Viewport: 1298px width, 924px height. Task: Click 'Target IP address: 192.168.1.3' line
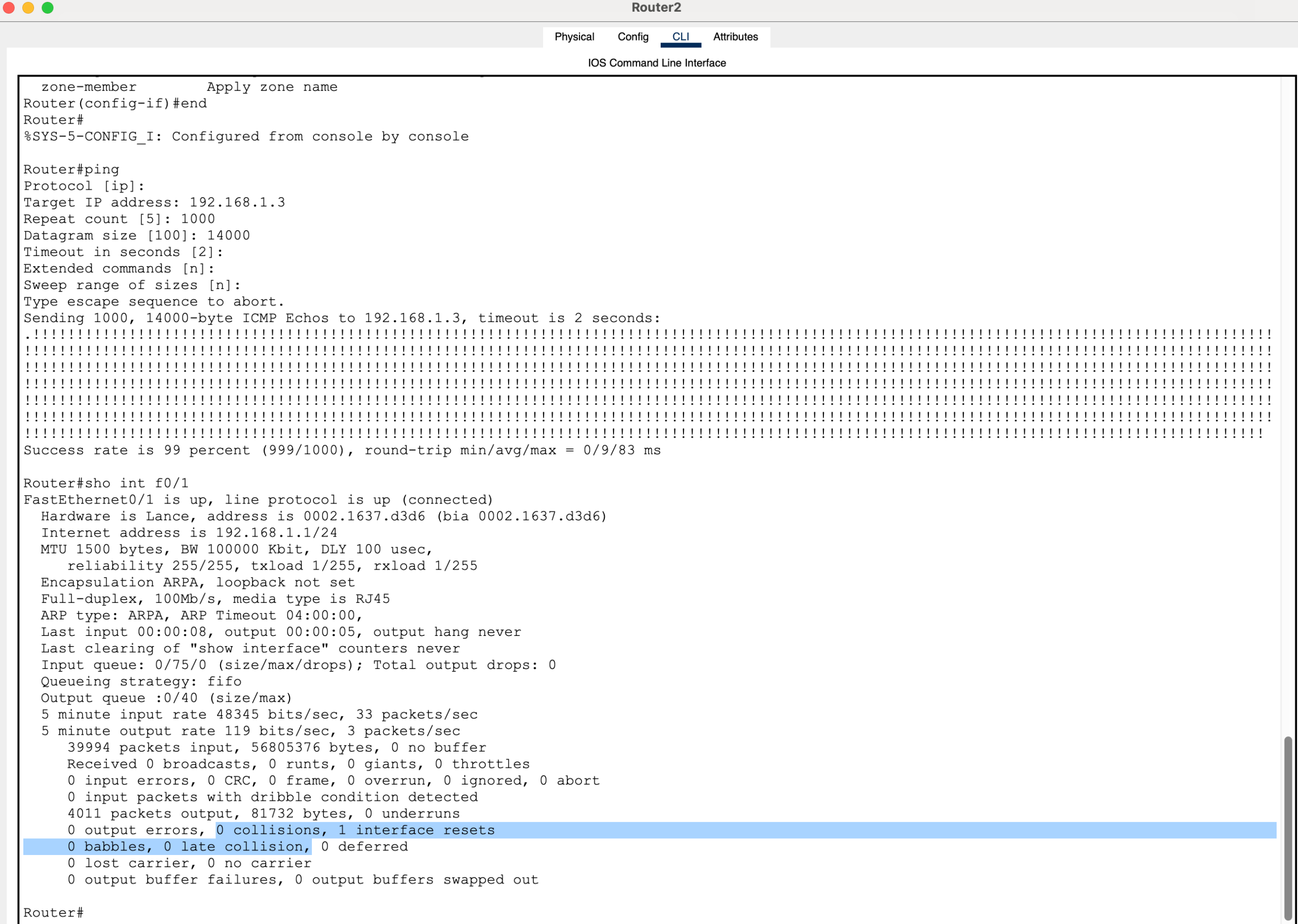click(154, 202)
